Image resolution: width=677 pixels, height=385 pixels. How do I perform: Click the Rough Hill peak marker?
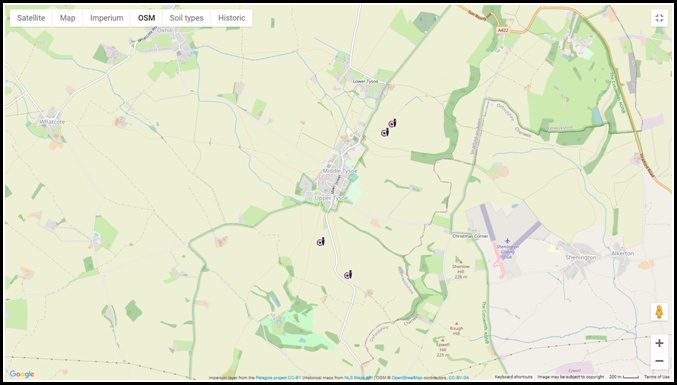pyautogui.click(x=456, y=323)
